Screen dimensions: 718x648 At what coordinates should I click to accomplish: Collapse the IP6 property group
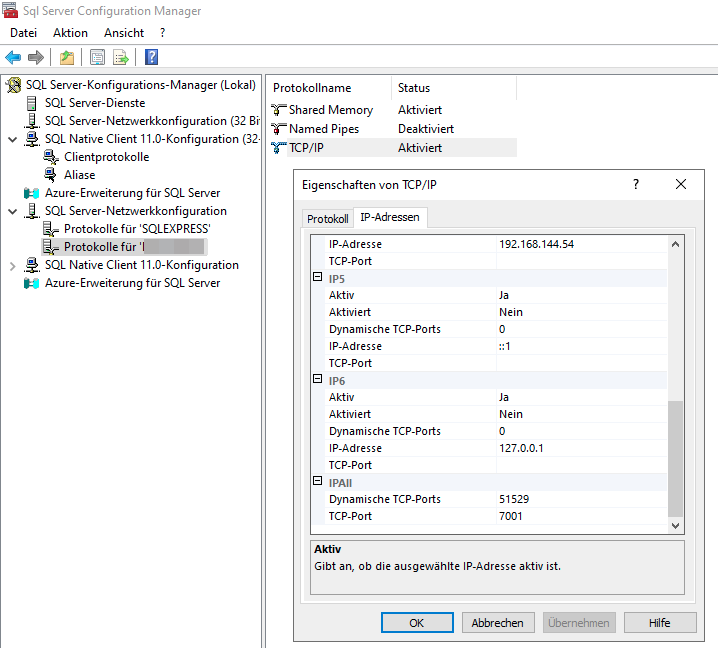point(317,379)
